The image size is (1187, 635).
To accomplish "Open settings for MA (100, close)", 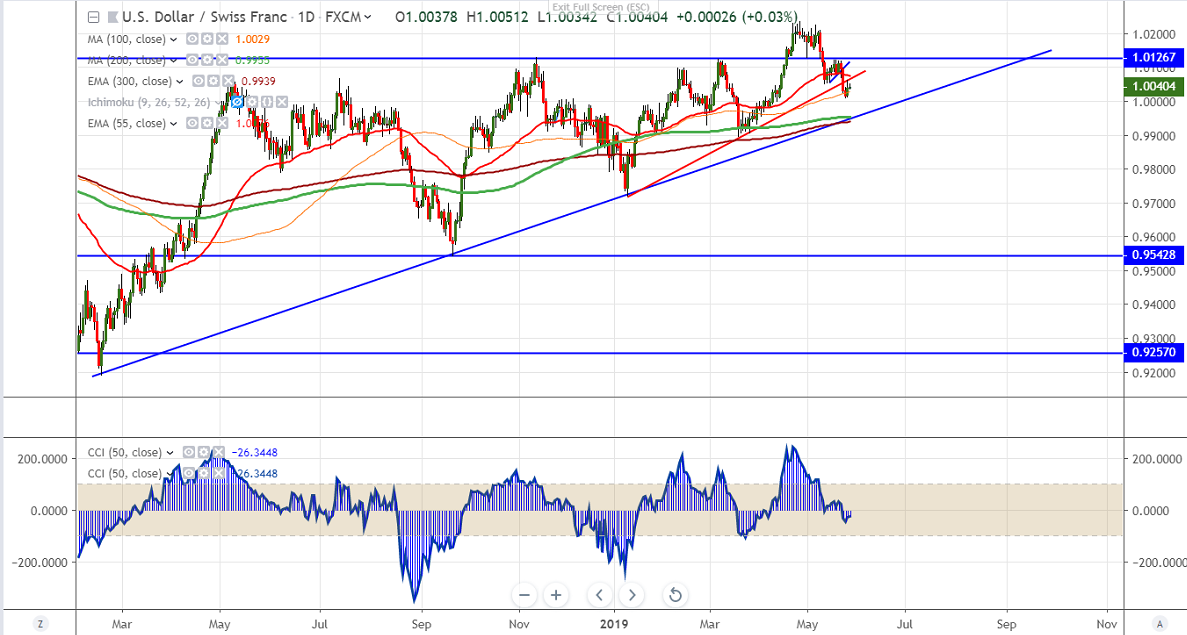I will coord(206,39).
